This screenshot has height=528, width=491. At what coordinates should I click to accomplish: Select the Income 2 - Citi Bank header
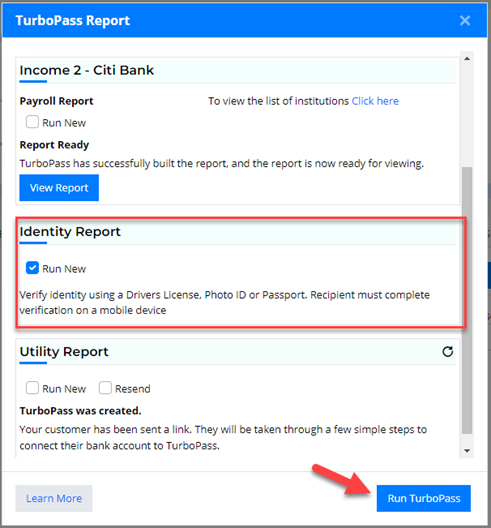[87, 70]
